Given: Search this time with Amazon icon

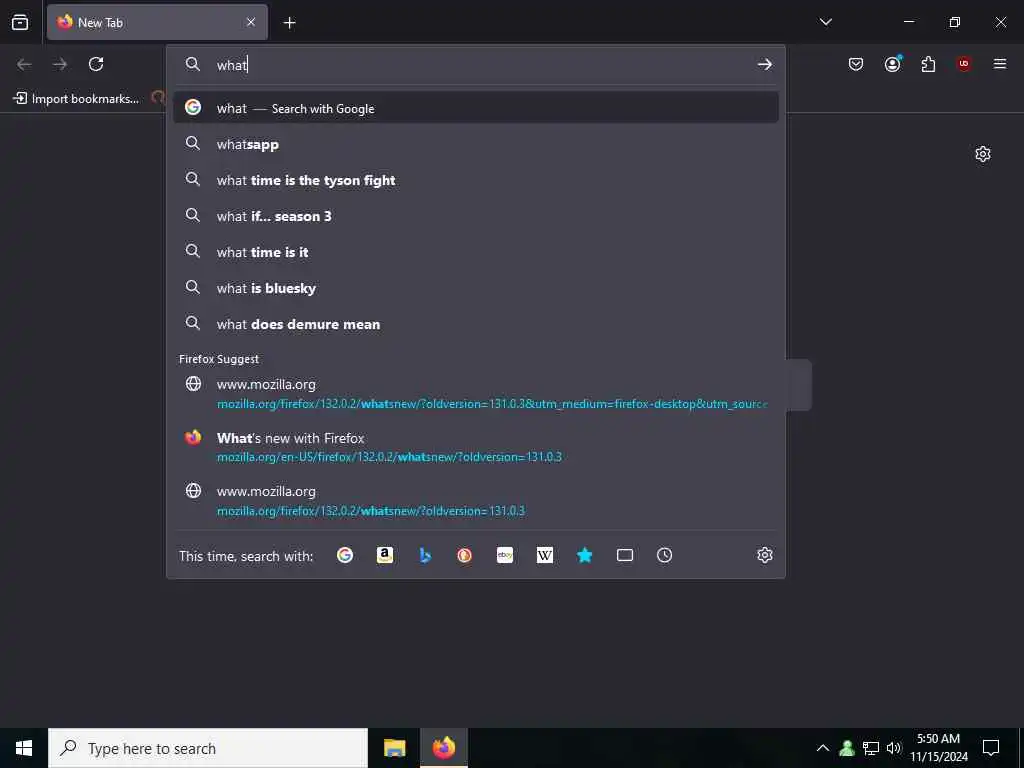Looking at the screenshot, I should pos(385,555).
